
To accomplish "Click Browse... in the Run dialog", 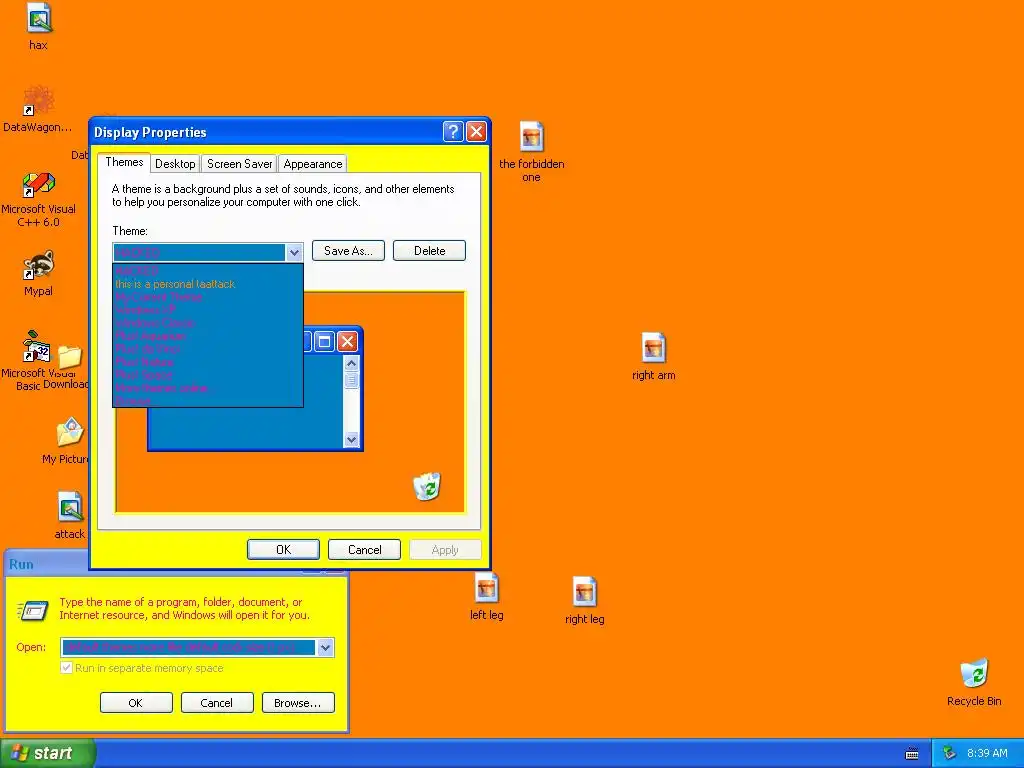I will point(298,703).
